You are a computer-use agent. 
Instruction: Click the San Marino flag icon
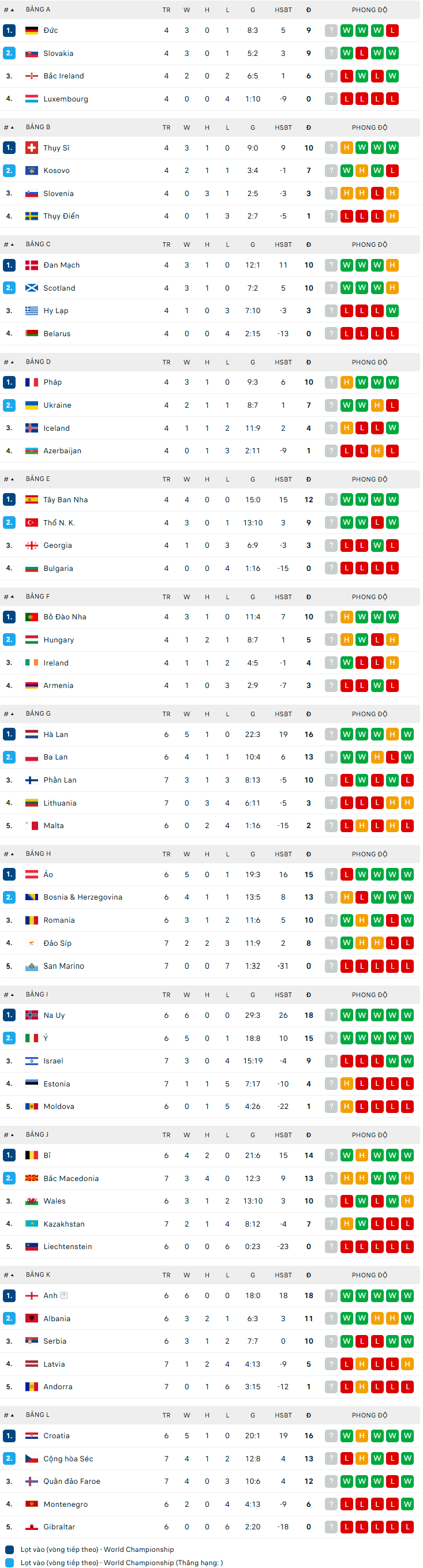[32, 966]
